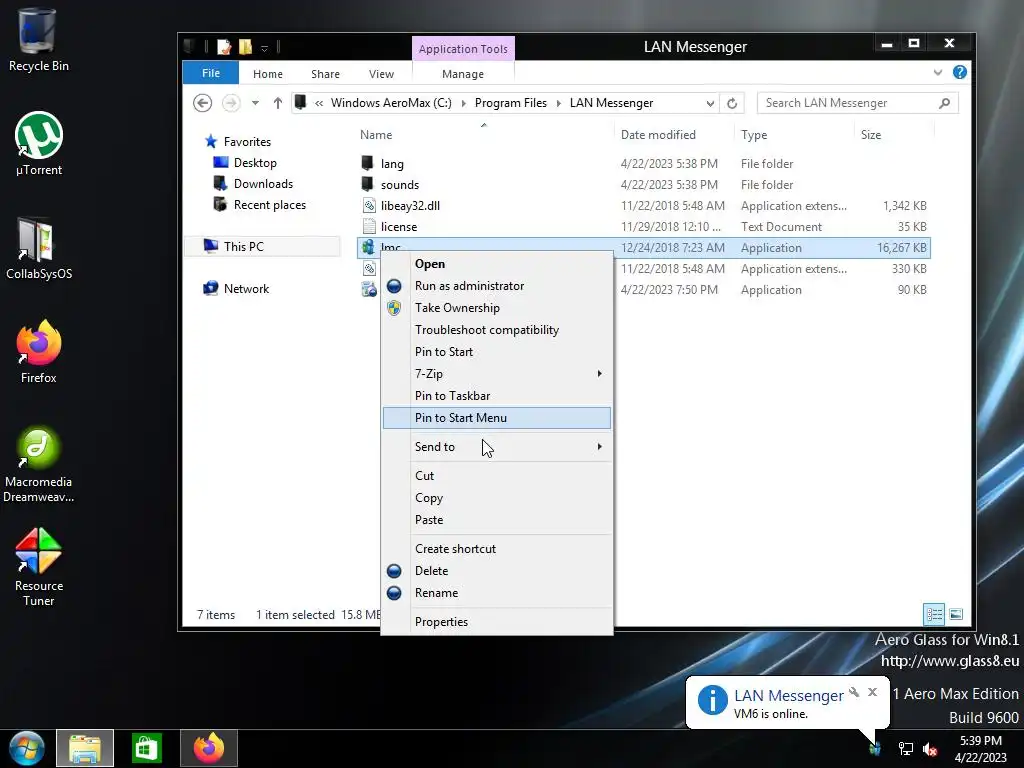1024x768 pixels.
Task: Select Create shortcut menu entry
Action: [x=497, y=549]
